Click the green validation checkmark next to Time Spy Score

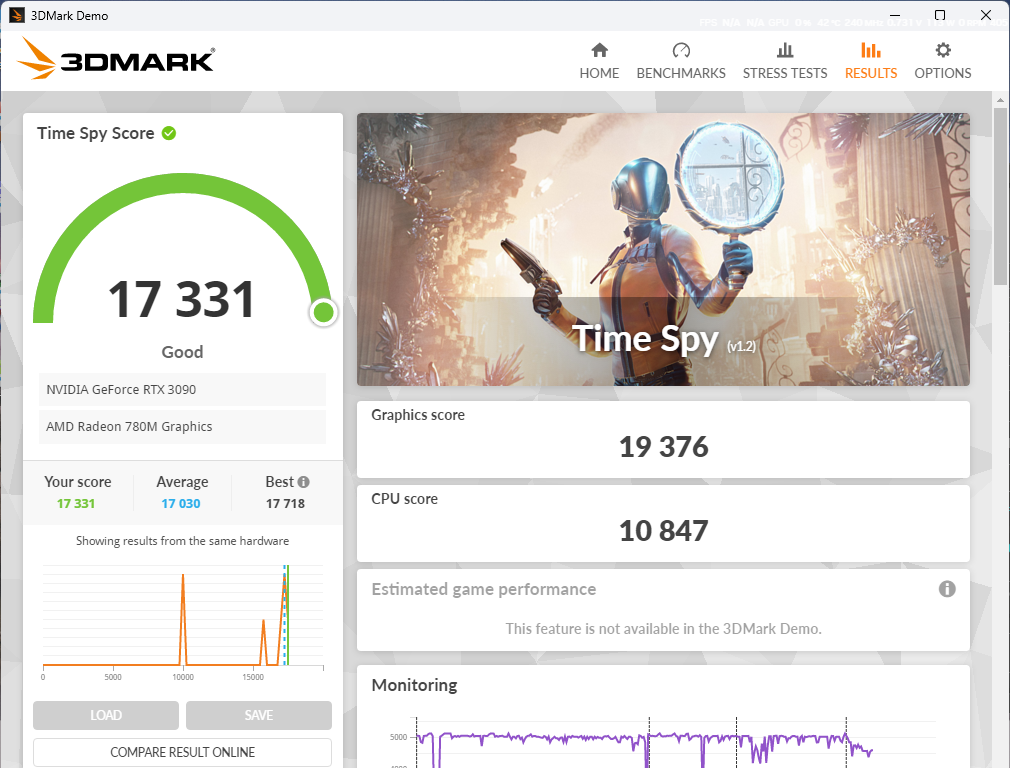[x=169, y=133]
